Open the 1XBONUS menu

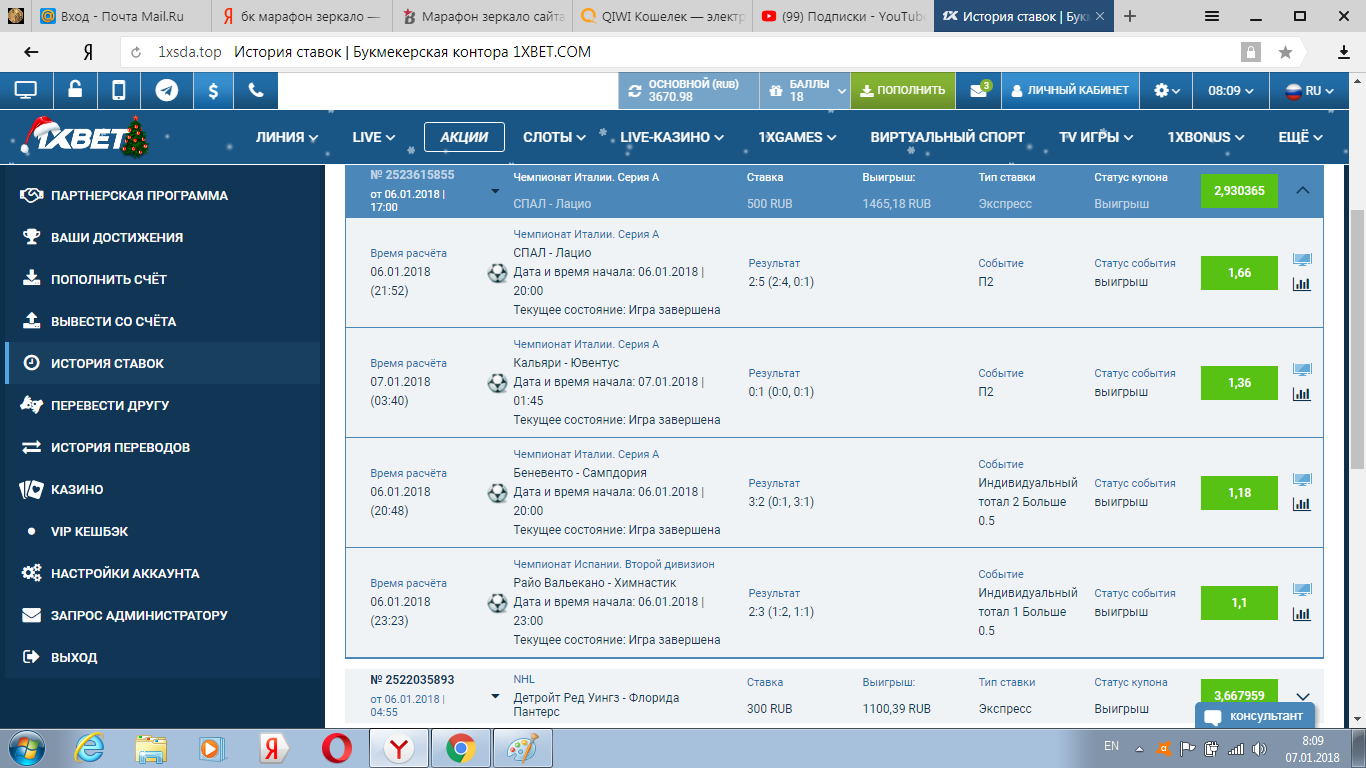tap(1206, 137)
